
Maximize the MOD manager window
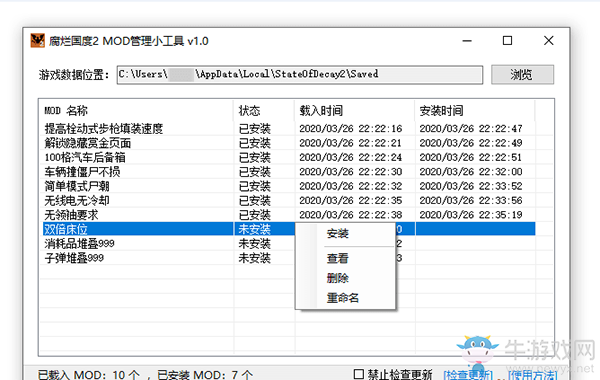pos(507,41)
